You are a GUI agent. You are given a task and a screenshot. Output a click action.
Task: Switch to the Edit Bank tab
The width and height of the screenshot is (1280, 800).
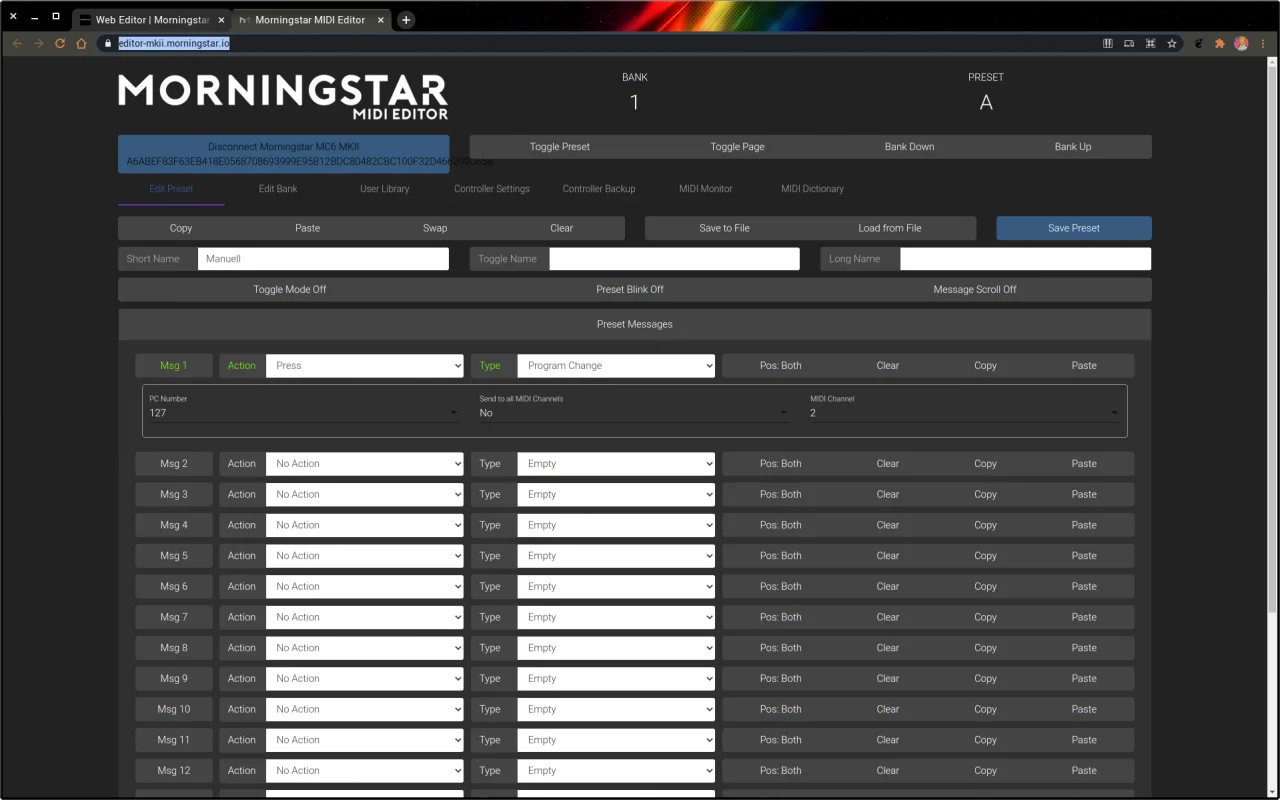278,189
